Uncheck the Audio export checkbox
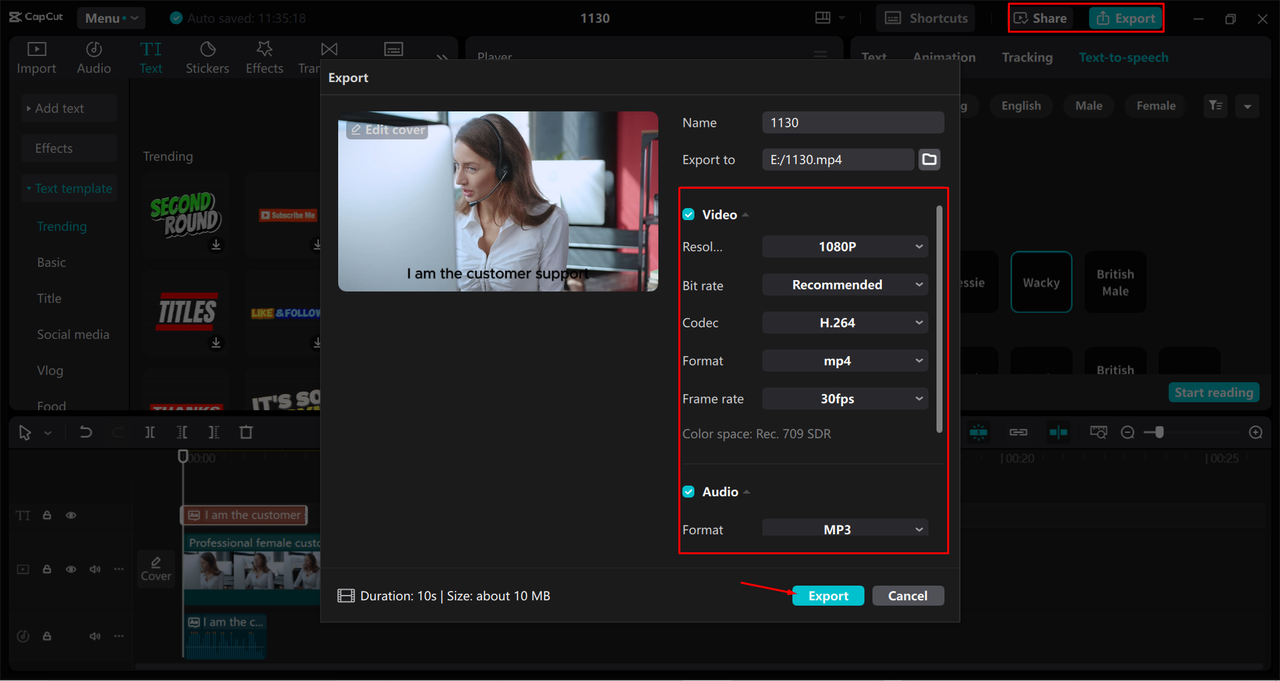Screen dimensions: 1280x681 click(x=688, y=492)
